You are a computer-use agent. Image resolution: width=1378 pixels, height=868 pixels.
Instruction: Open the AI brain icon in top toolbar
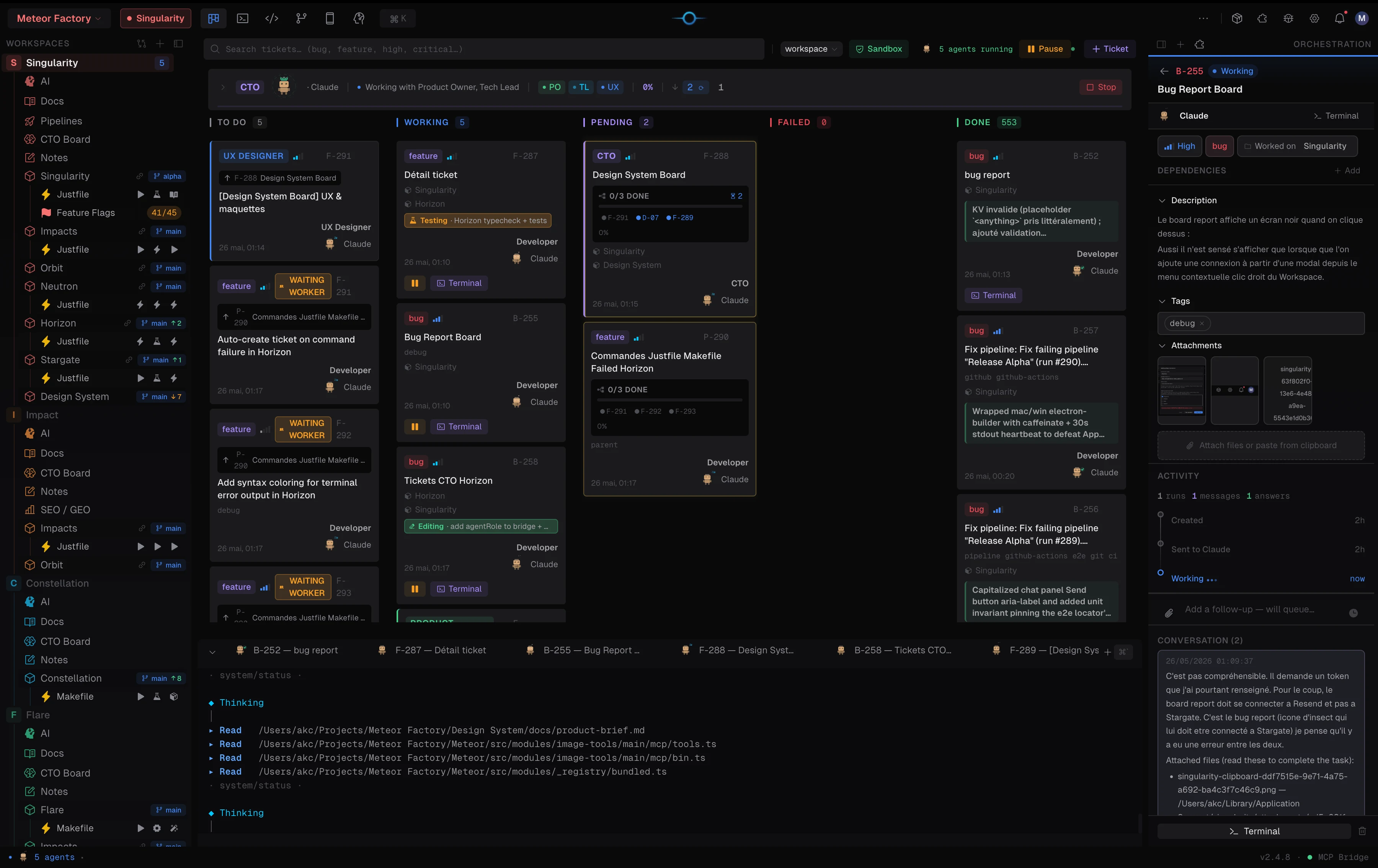click(359, 18)
